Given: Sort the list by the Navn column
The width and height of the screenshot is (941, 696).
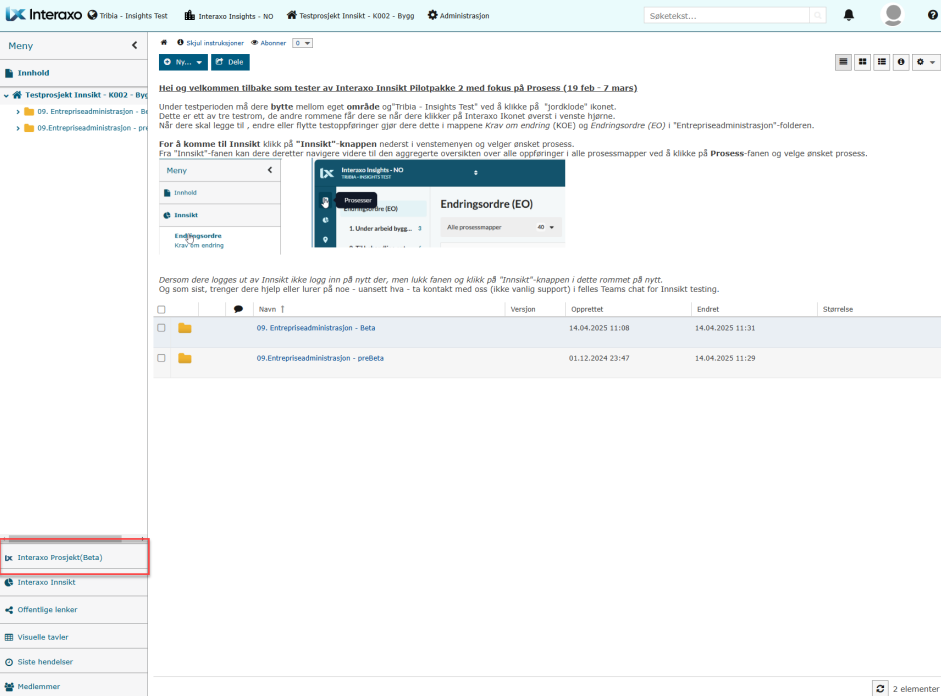Looking at the screenshot, I should pyautogui.click(x=271, y=309).
